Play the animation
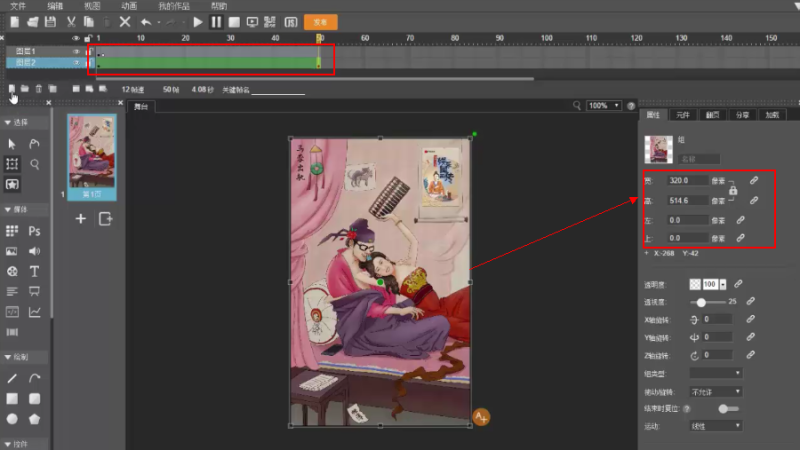This screenshot has height=450, width=800. coord(198,22)
